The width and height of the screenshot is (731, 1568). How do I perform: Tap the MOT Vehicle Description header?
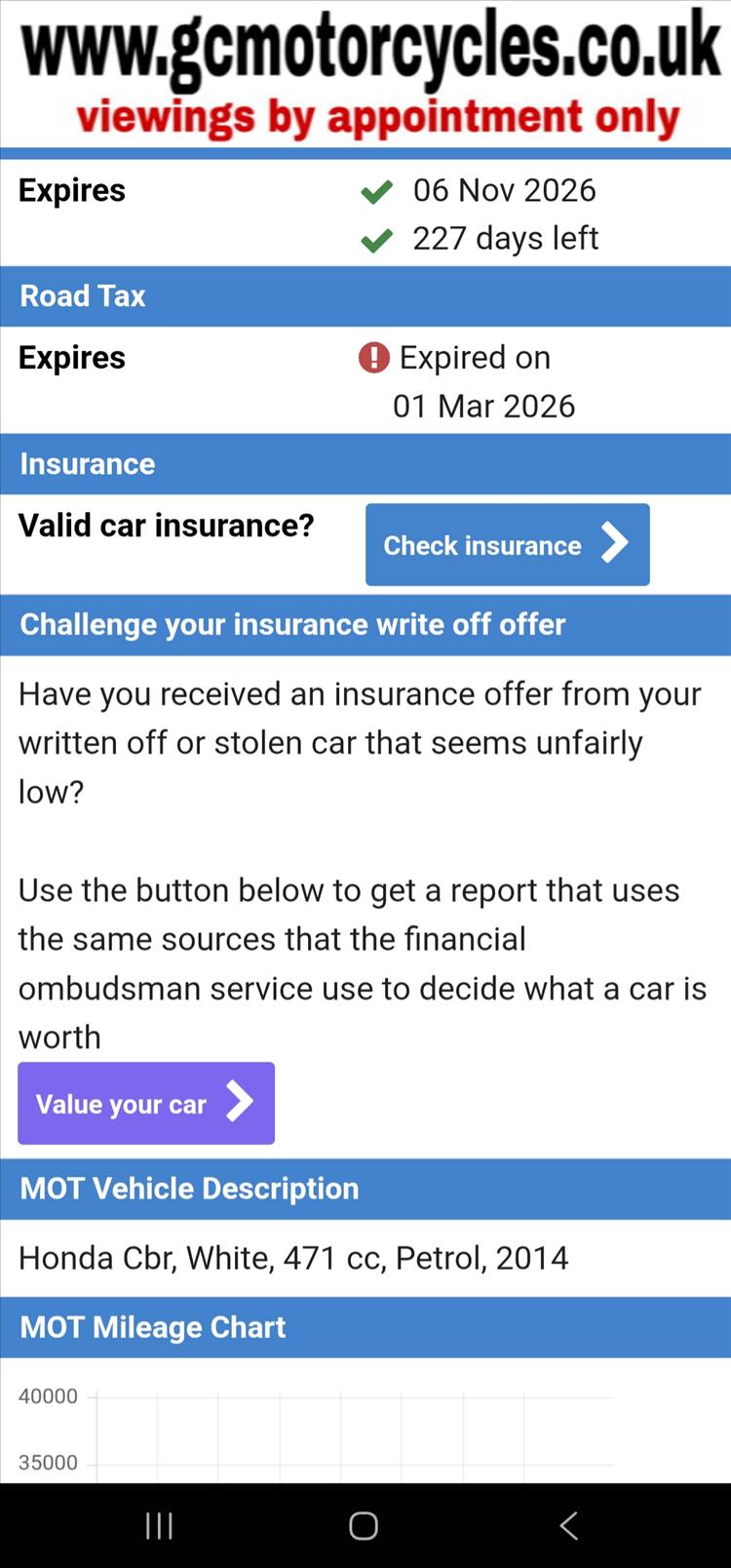click(x=365, y=1189)
